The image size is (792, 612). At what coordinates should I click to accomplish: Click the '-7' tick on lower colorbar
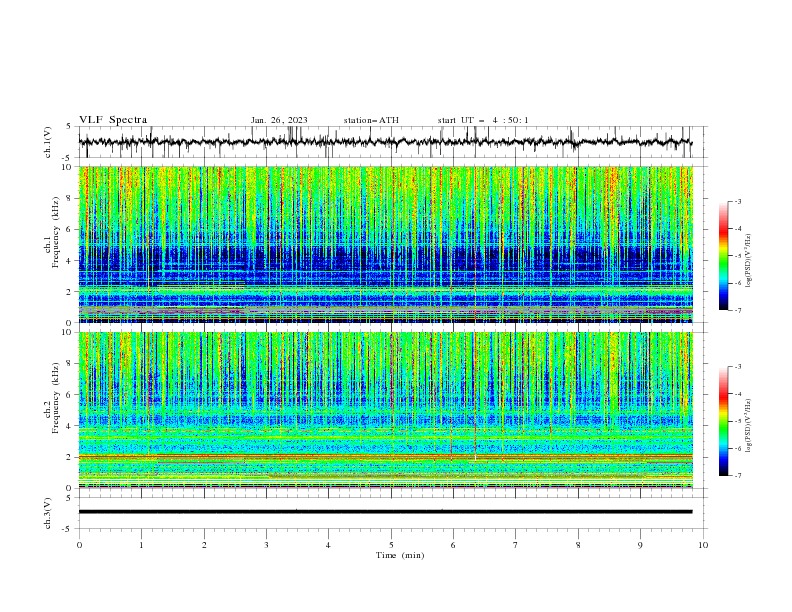click(737, 476)
